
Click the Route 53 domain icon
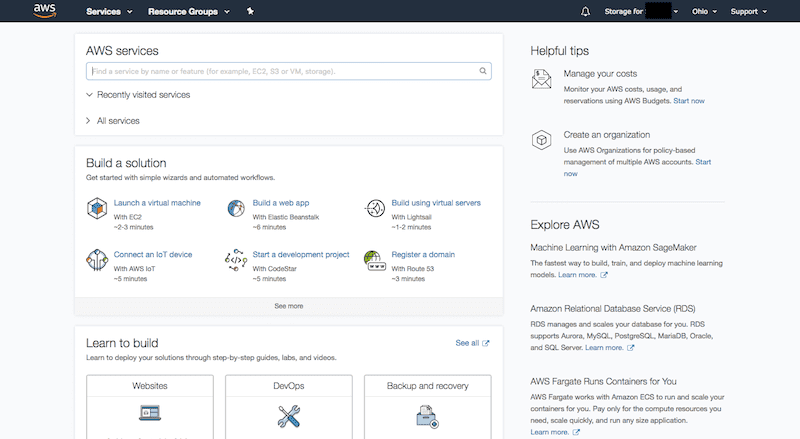coord(374,260)
